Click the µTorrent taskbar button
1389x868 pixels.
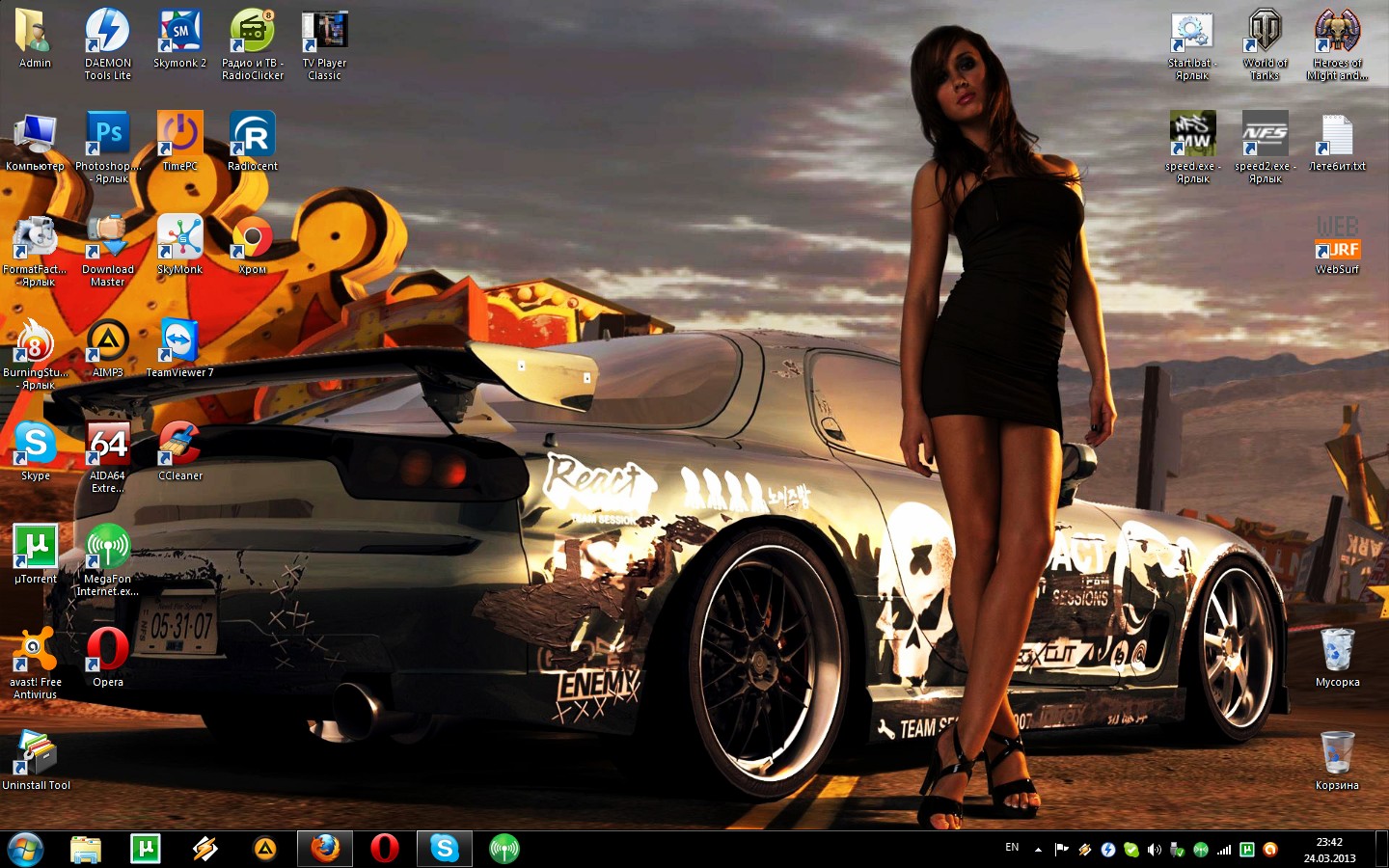point(146,849)
